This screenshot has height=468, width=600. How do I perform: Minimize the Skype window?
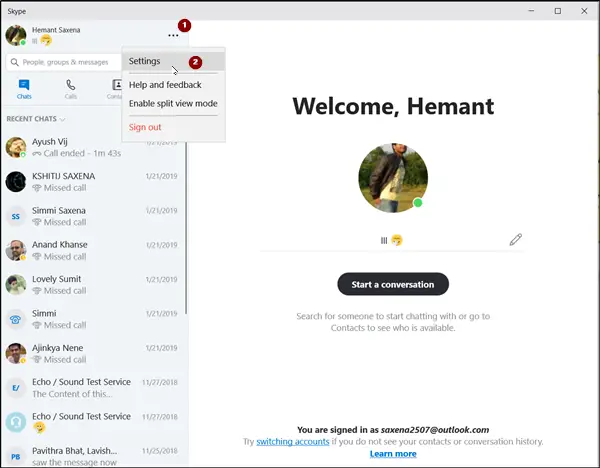[x=531, y=11]
